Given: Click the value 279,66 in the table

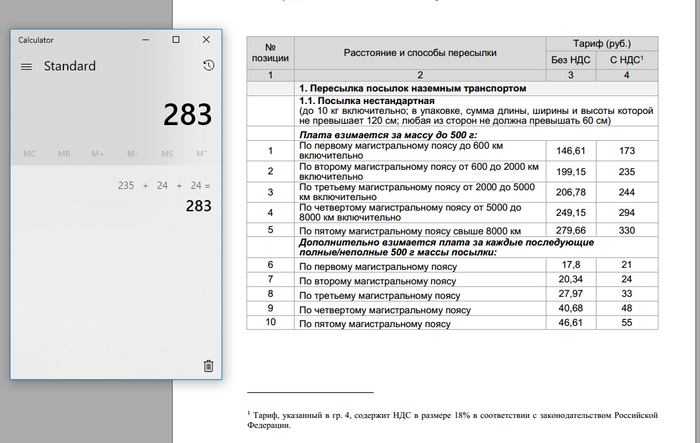Looking at the screenshot, I should coord(571,230).
